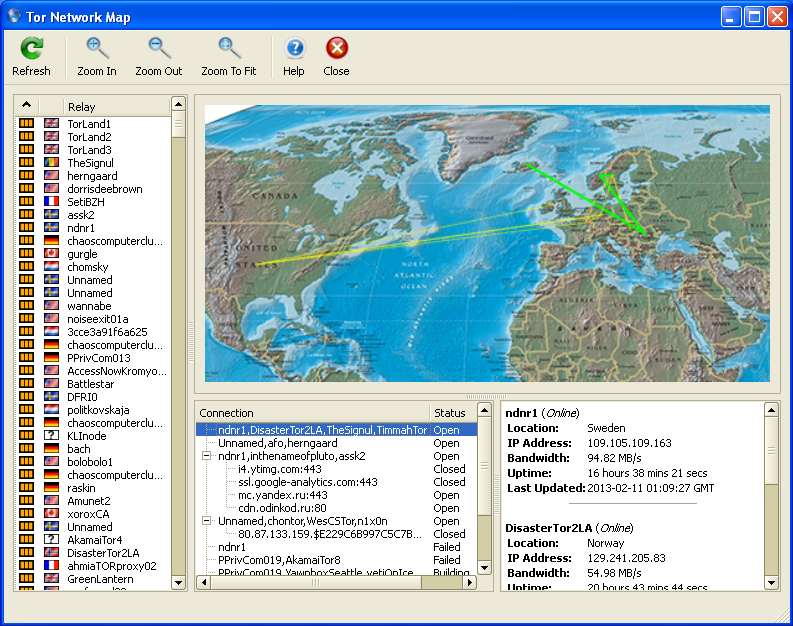The image size is (793, 626).
Task: Click the Zoom In magnifier icon
Action: click(97, 49)
